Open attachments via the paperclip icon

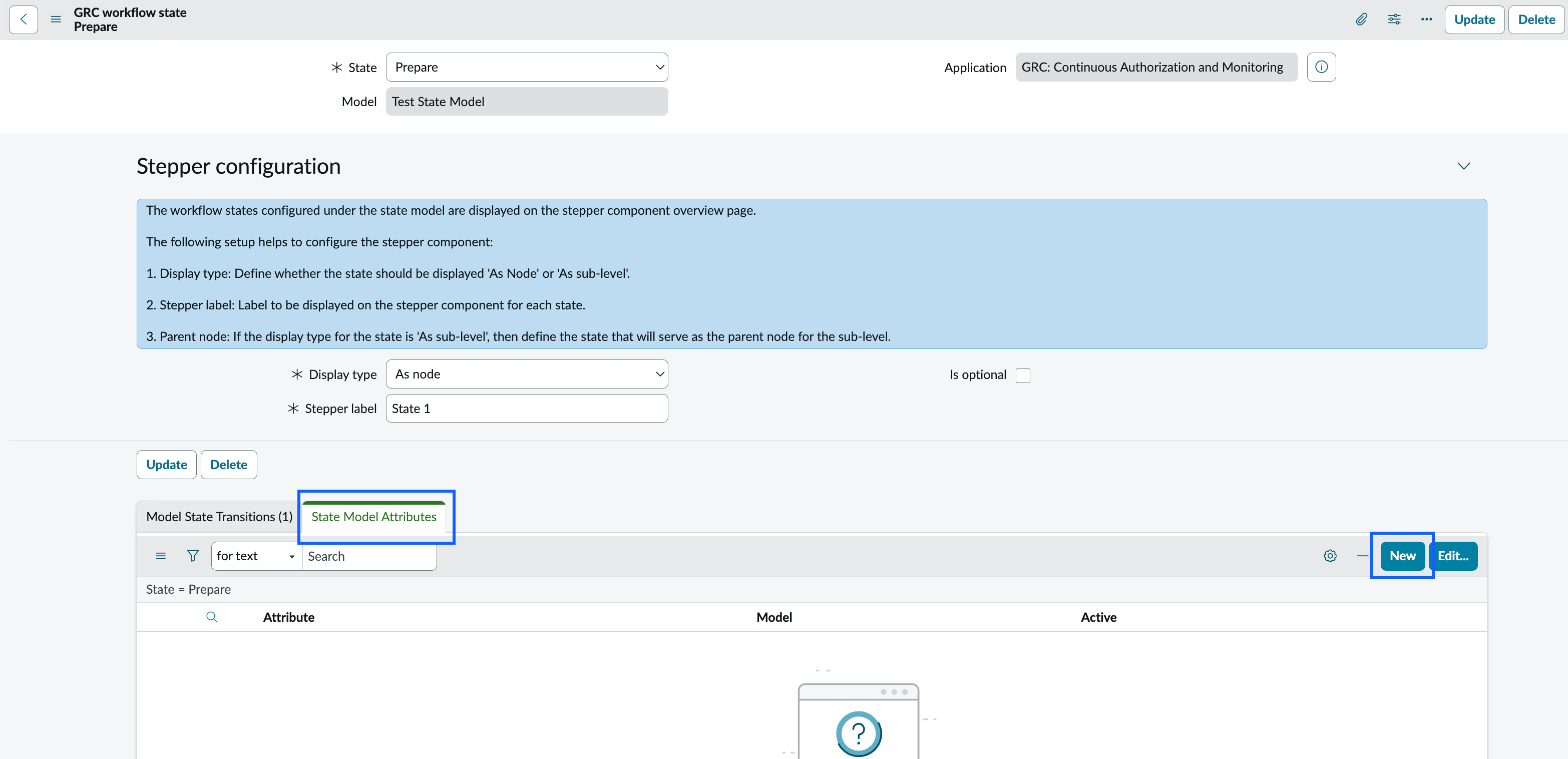(1362, 20)
